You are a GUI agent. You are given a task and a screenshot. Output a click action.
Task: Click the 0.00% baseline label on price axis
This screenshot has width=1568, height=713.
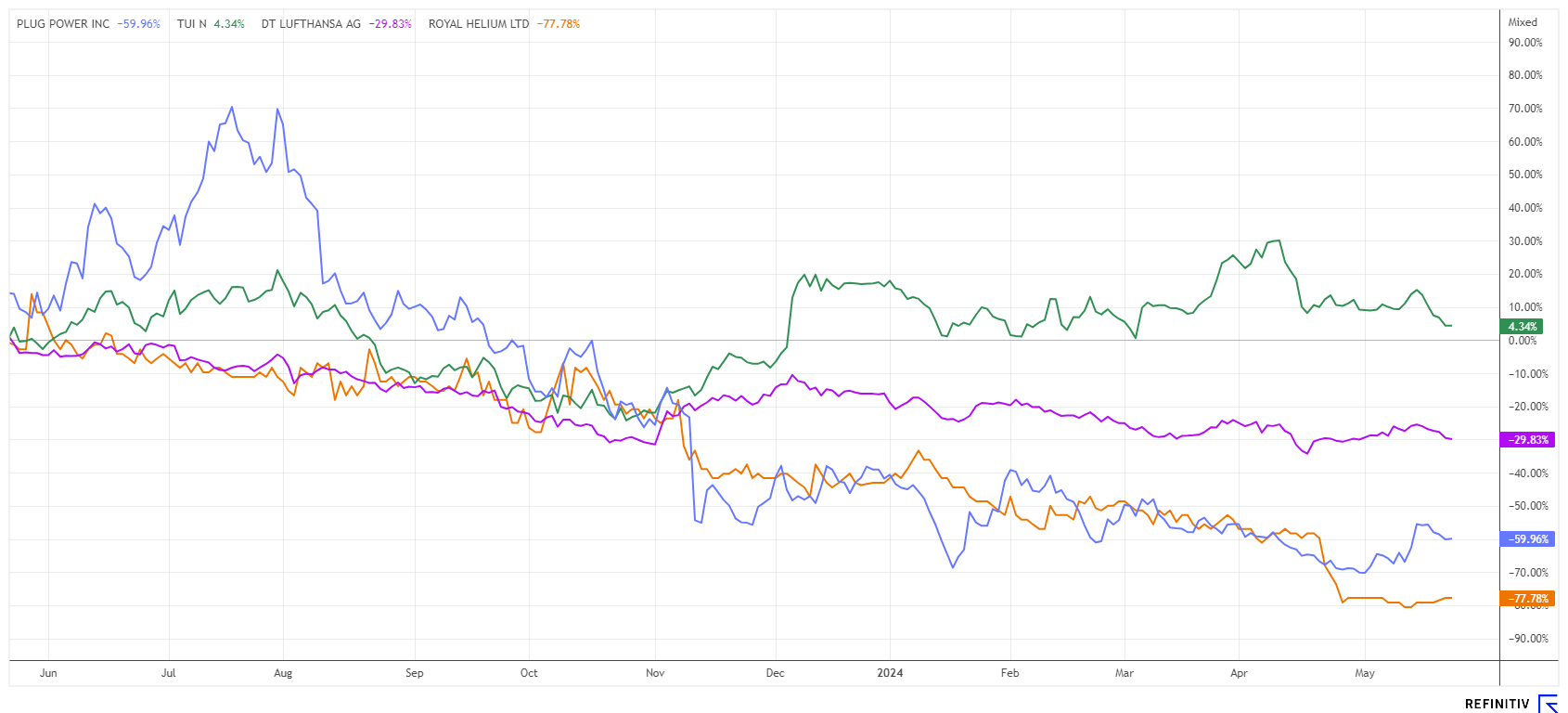(1523, 341)
